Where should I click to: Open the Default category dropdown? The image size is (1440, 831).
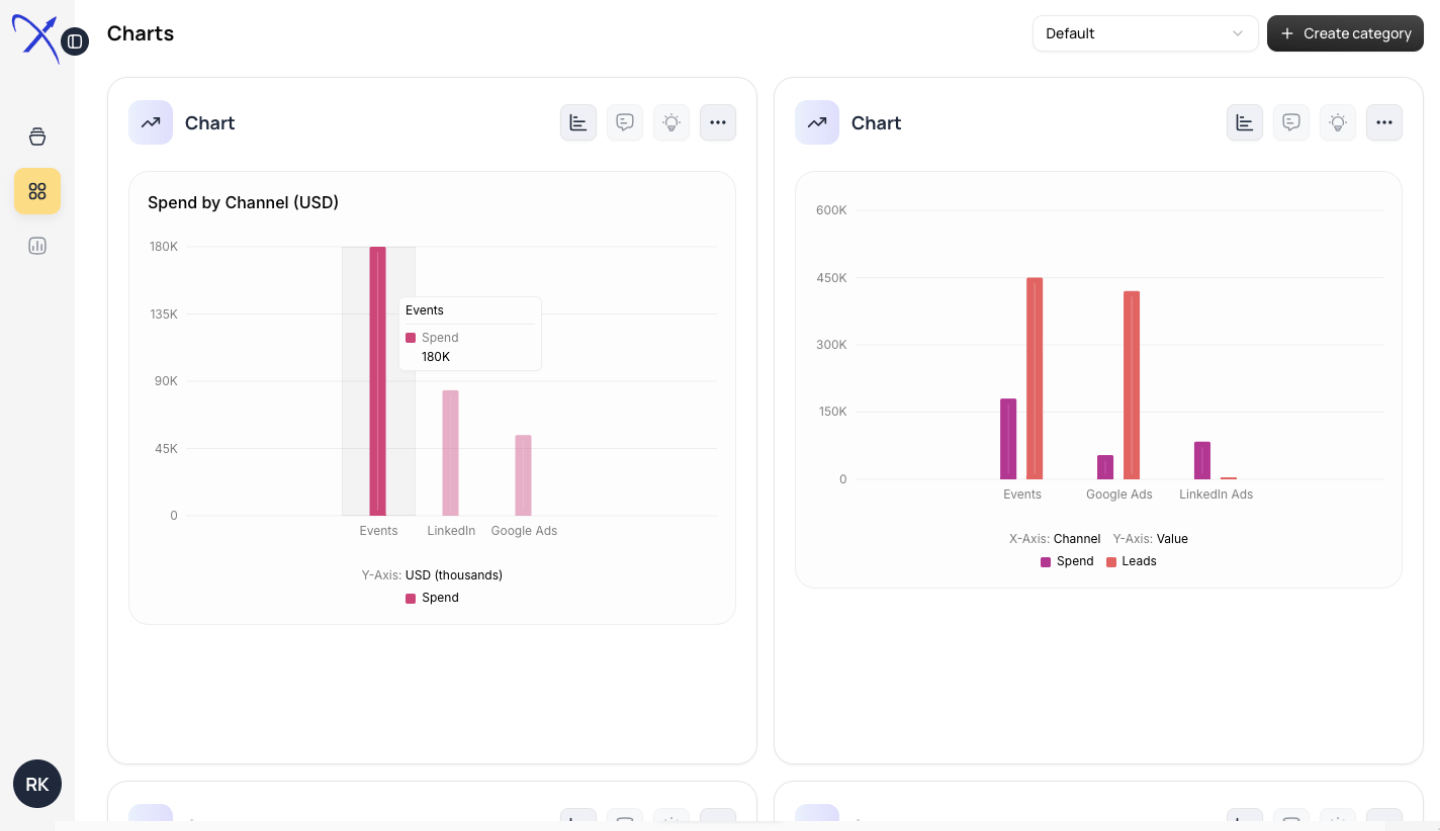(x=1145, y=33)
